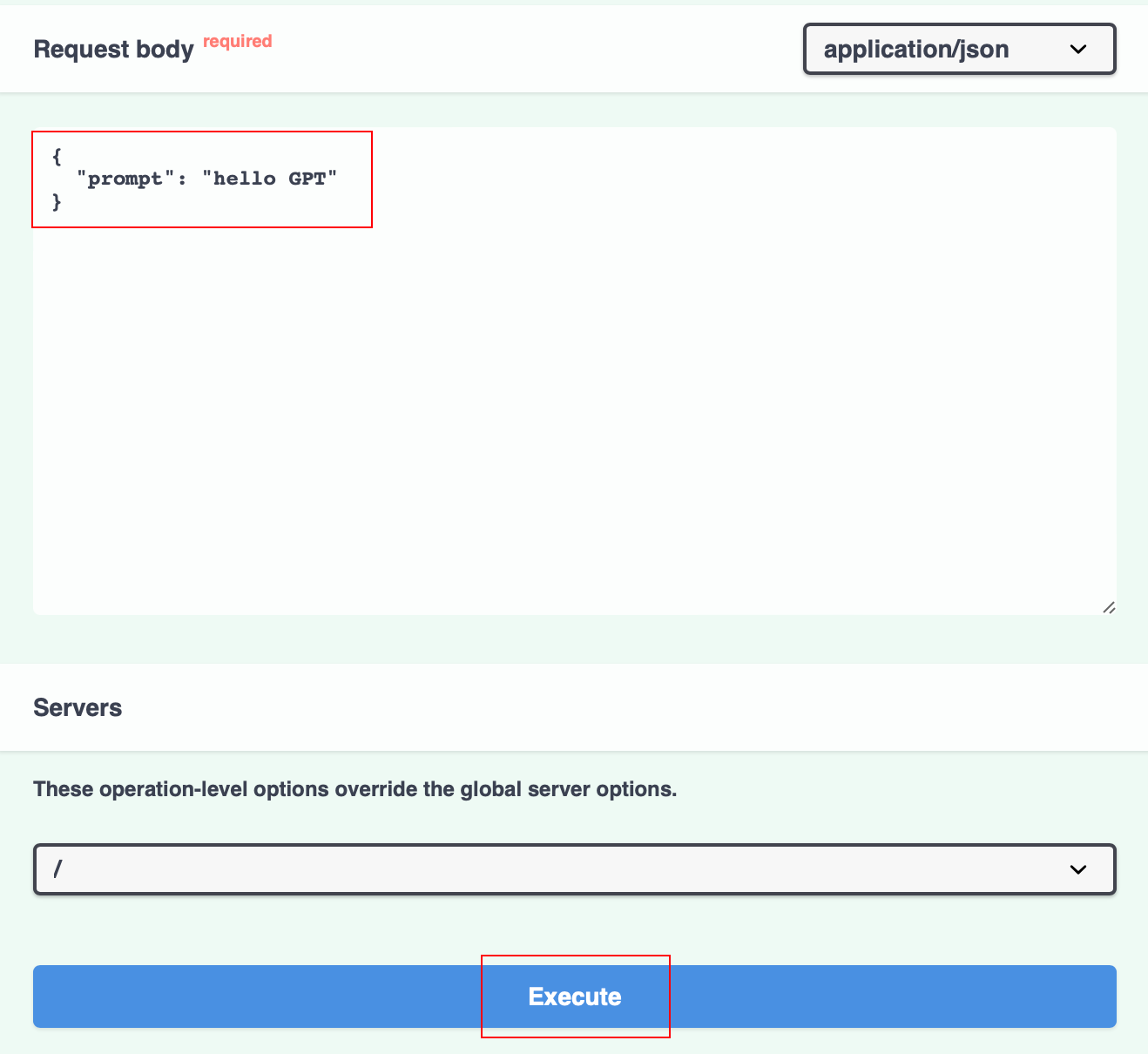This screenshot has height=1054, width=1148.
Task: Click the "required" label text
Action: pyautogui.click(x=238, y=41)
